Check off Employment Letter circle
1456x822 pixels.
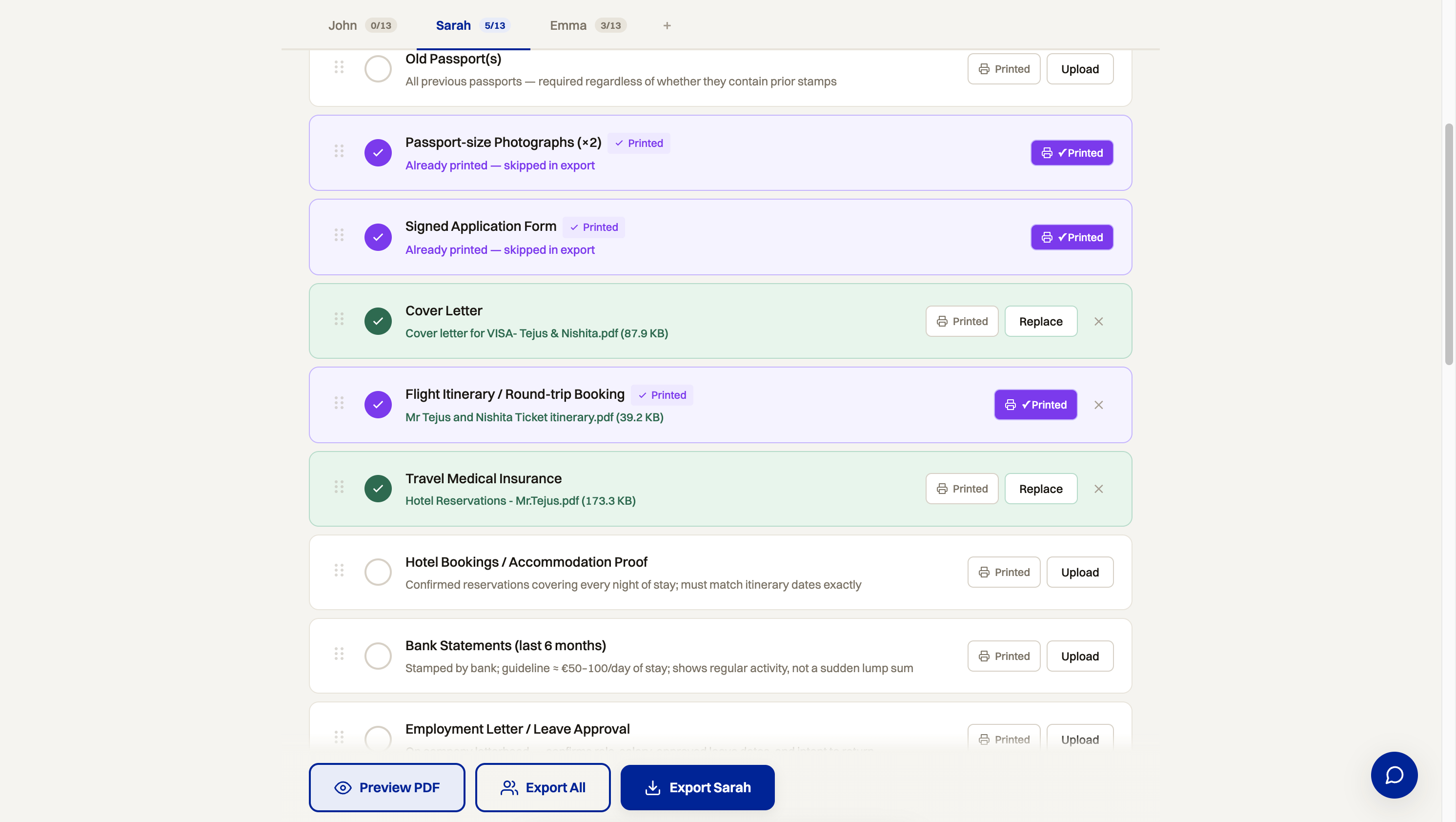(x=378, y=739)
